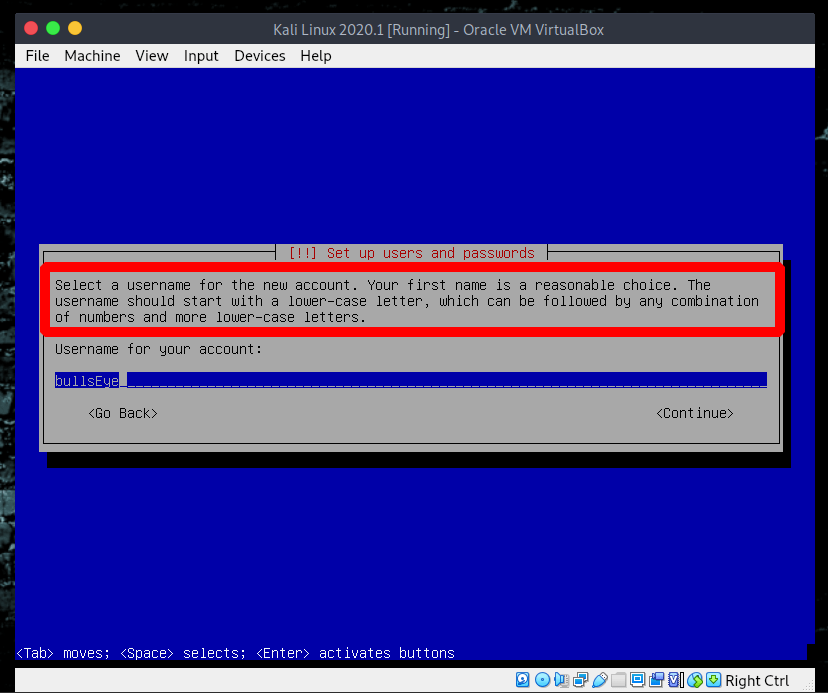The height and width of the screenshot is (693, 828).
Task: Open the audio status icon
Action: pyautogui.click(x=561, y=679)
